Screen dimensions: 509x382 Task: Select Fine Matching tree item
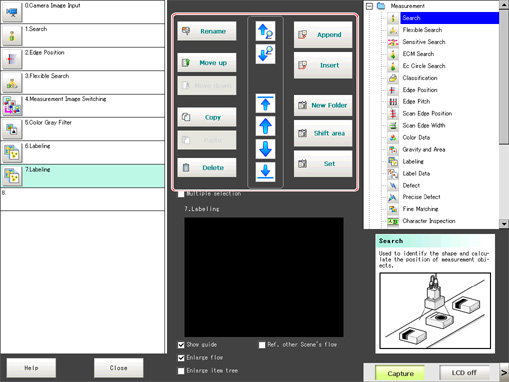coord(420,209)
